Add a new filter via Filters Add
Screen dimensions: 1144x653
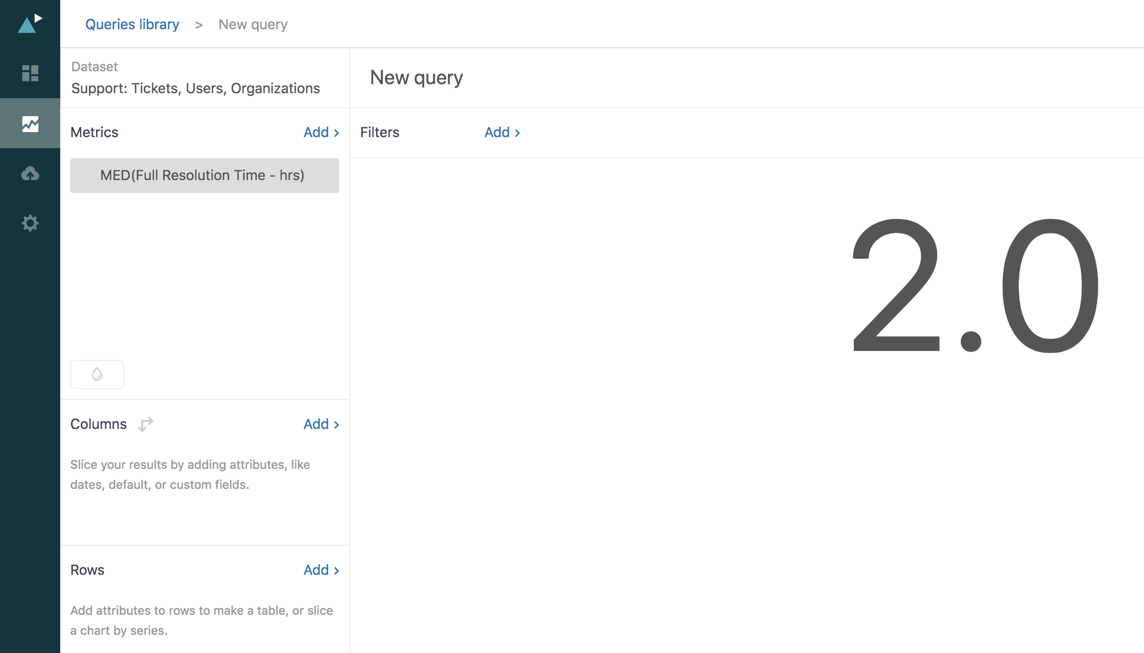click(501, 132)
